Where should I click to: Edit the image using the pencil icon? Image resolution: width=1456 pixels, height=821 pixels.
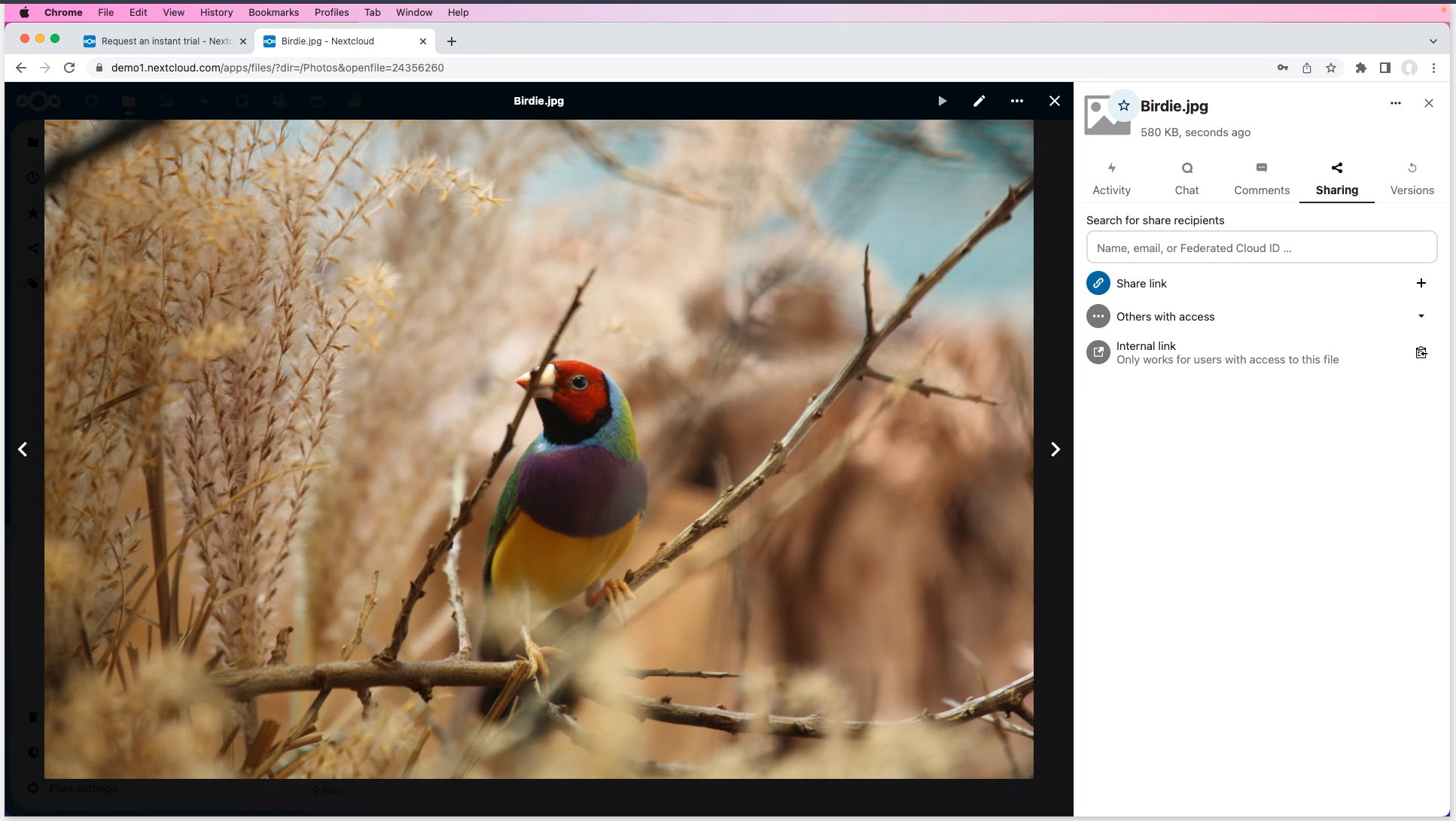(979, 100)
